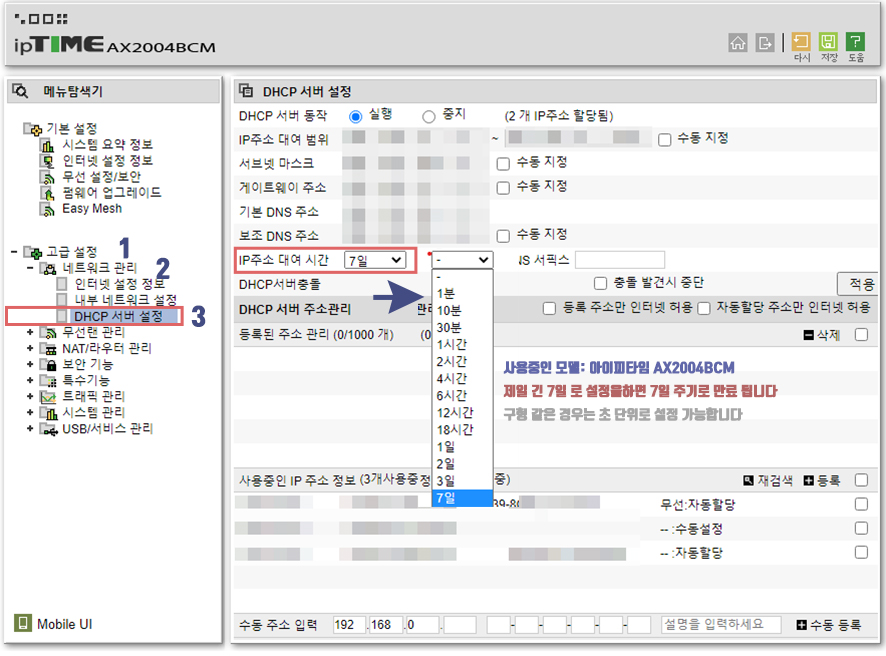Enable 충돌 발견시 중단 checkbox
Screen dimensions: 886x656
pyautogui.click(x=600, y=283)
